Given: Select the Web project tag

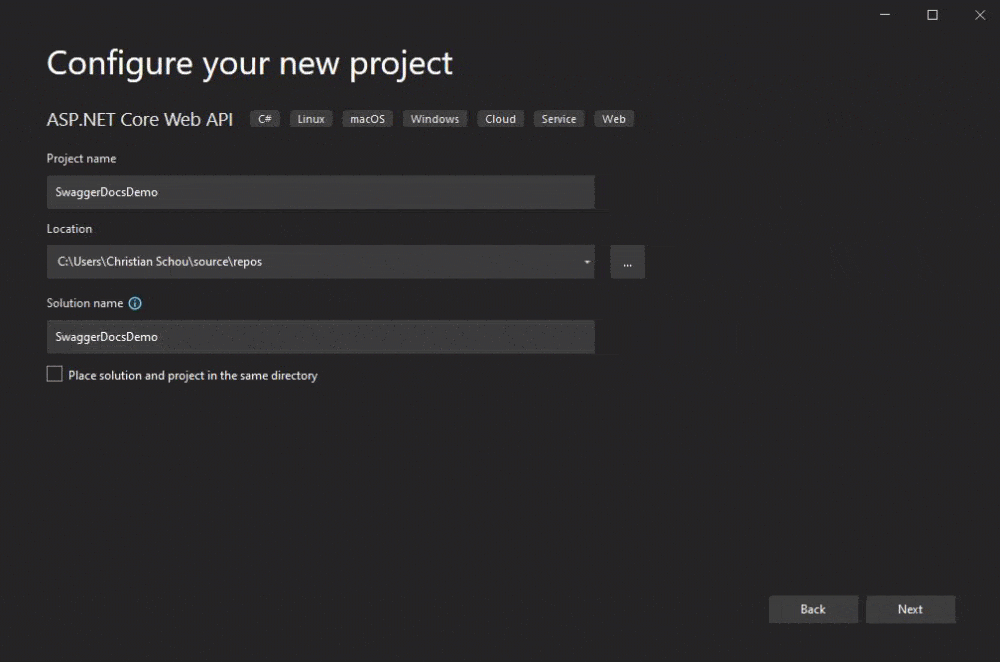Looking at the screenshot, I should click(x=613, y=118).
